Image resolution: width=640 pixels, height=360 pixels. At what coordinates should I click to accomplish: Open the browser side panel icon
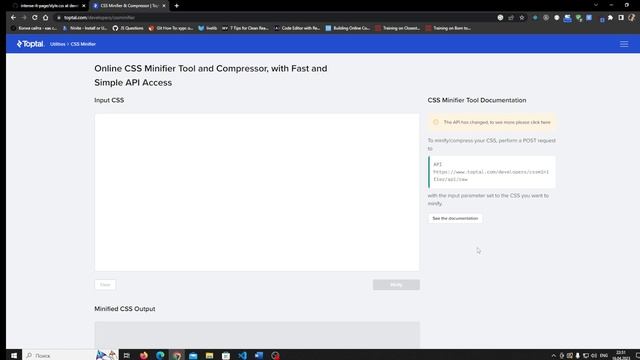pos(621,18)
